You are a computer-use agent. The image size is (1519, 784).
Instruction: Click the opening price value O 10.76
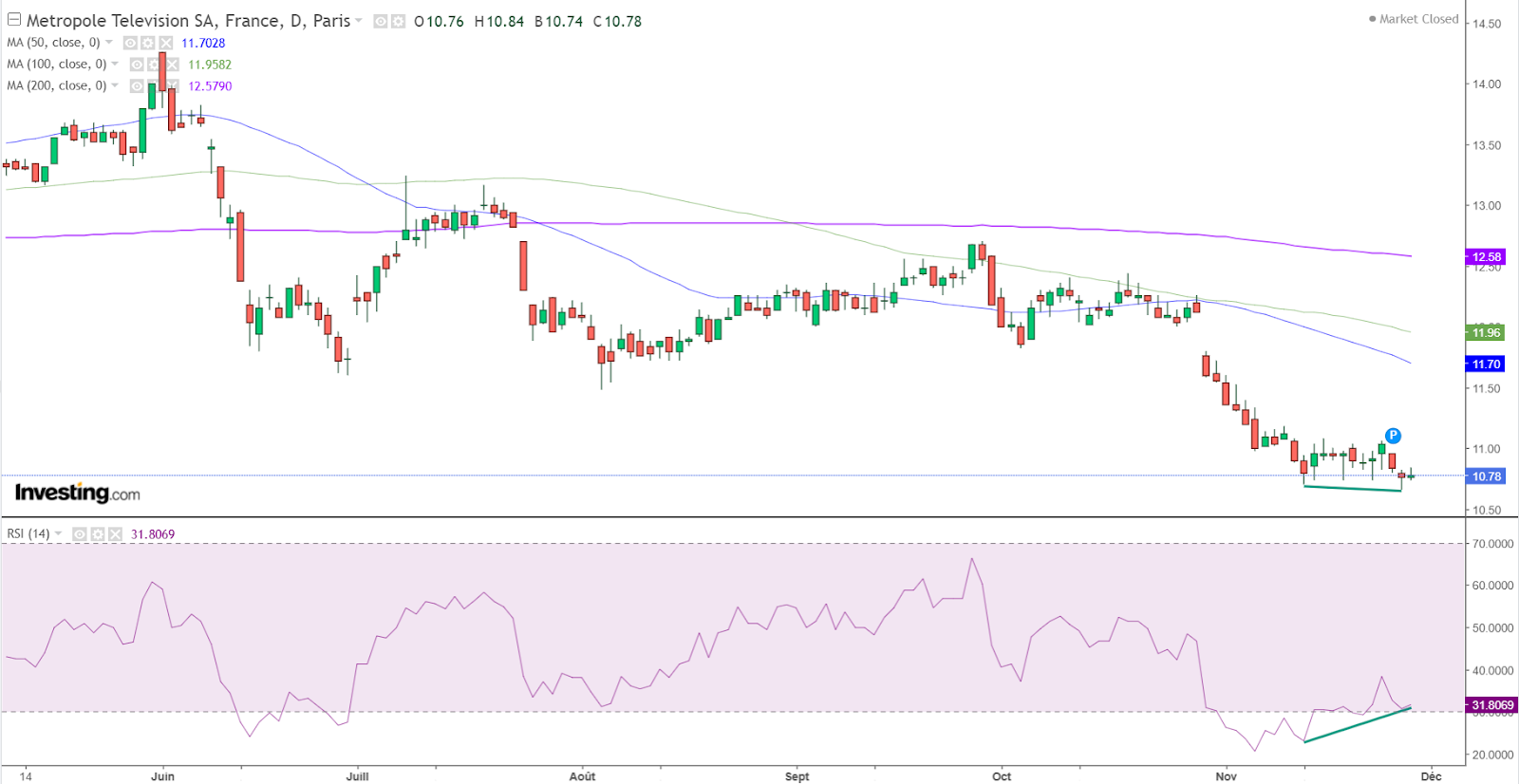(x=439, y=21)
